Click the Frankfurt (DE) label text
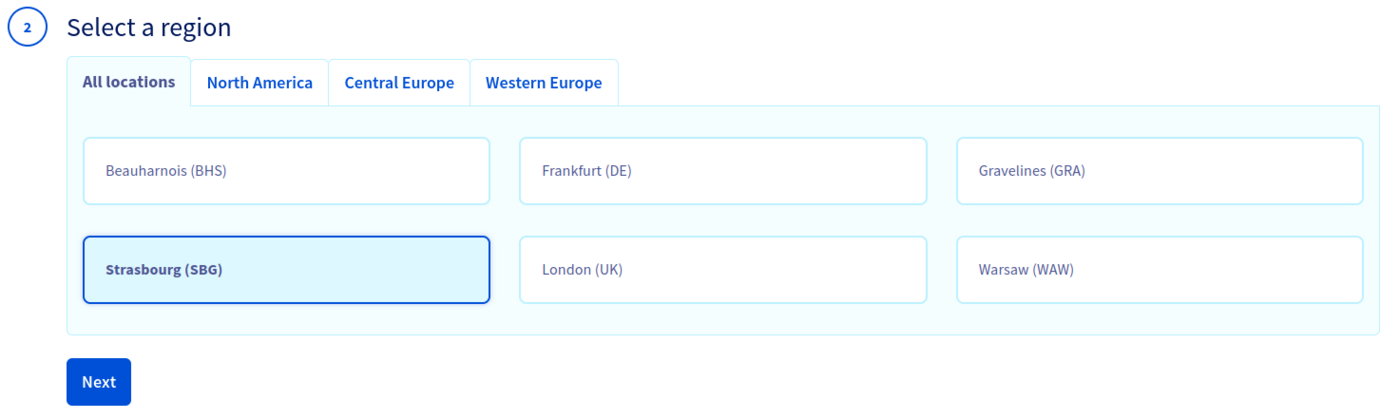Viewport: 1400px width, 419px height. [x=587, y=171]
